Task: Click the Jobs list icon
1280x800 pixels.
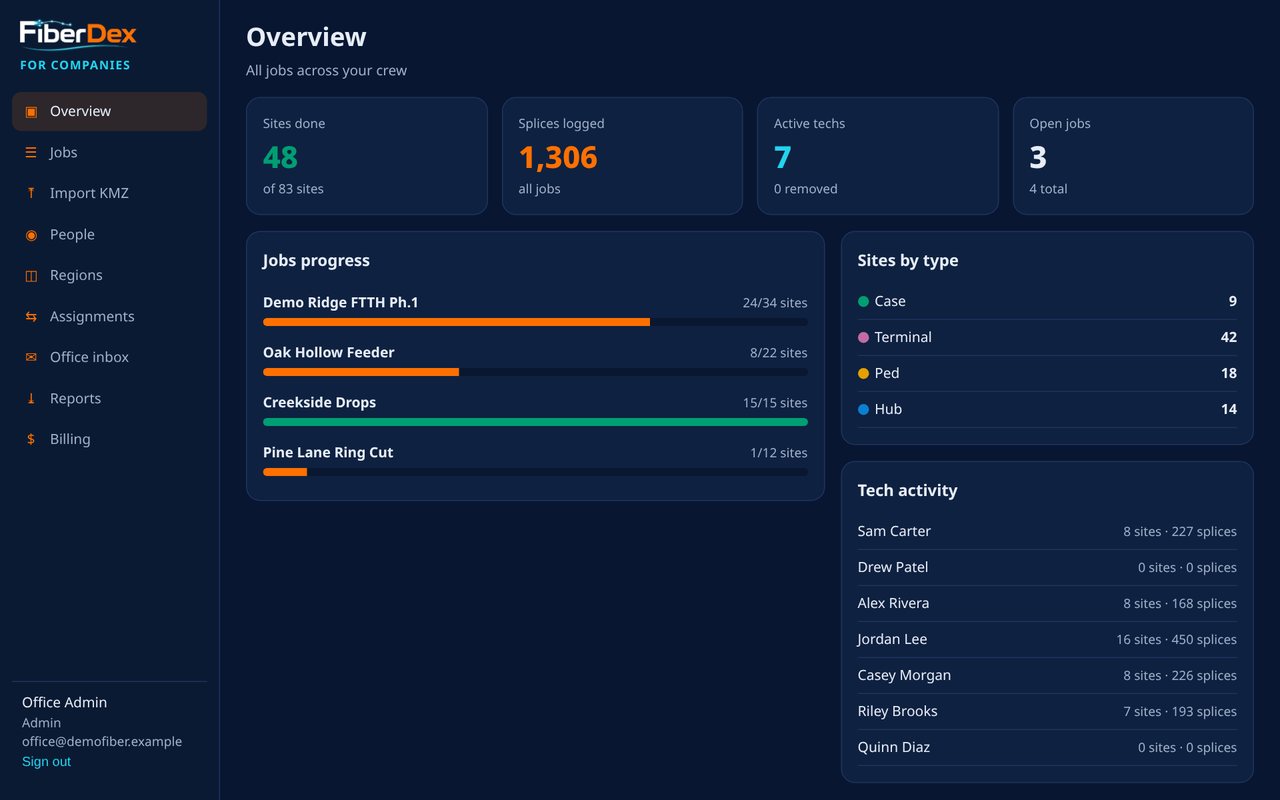Action: pyautogui.click(x=31, y=153)
